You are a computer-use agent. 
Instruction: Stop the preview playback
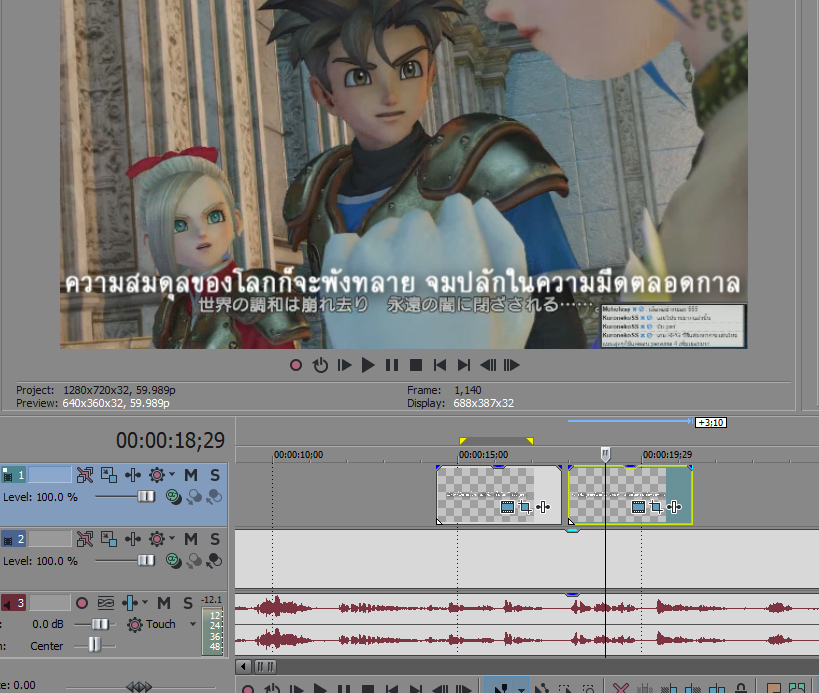click(x=416, y=365)
